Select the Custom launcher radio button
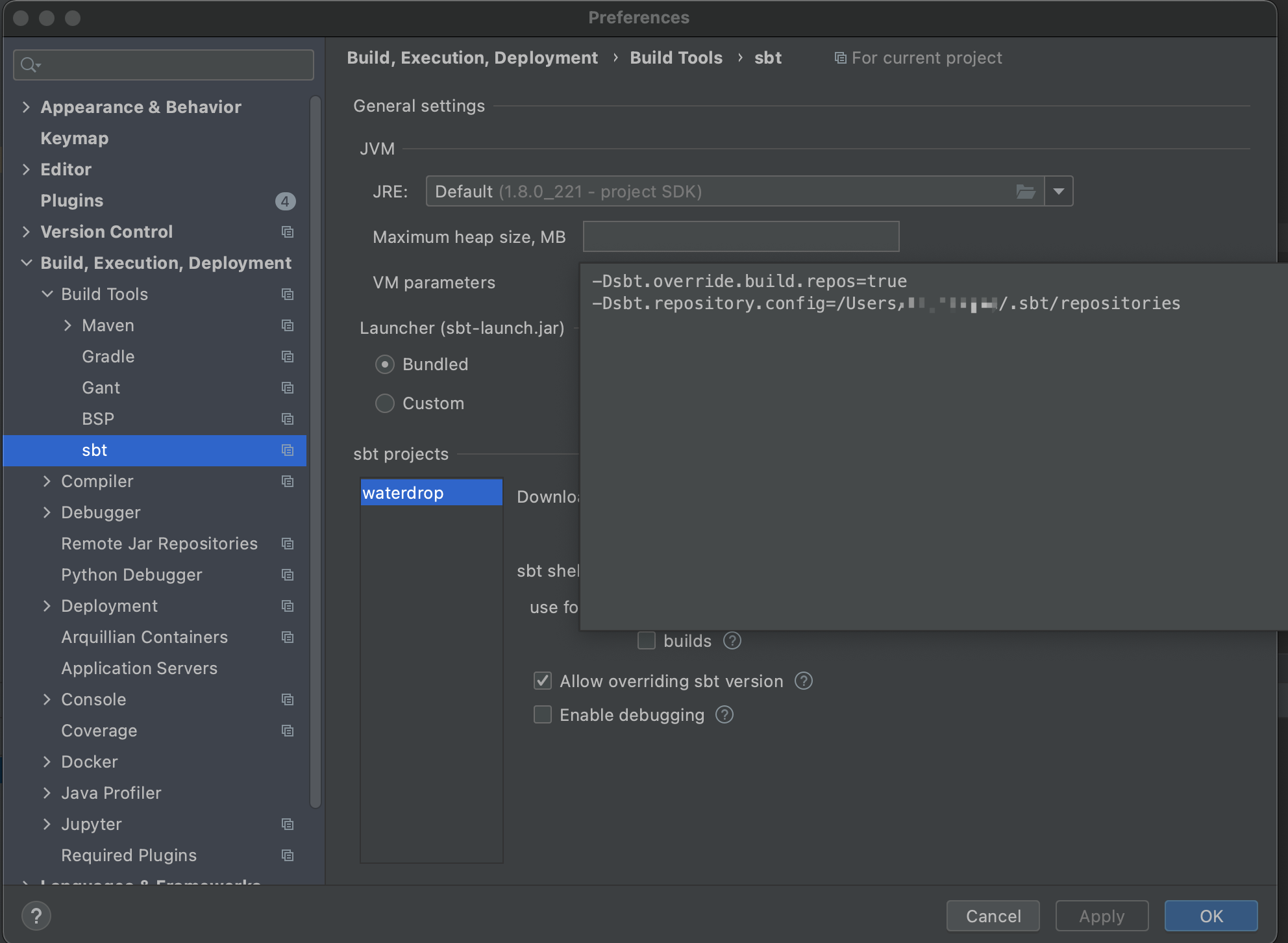Image resolution: width=1288 pixels, height=943 pixels. pos(385,403)
